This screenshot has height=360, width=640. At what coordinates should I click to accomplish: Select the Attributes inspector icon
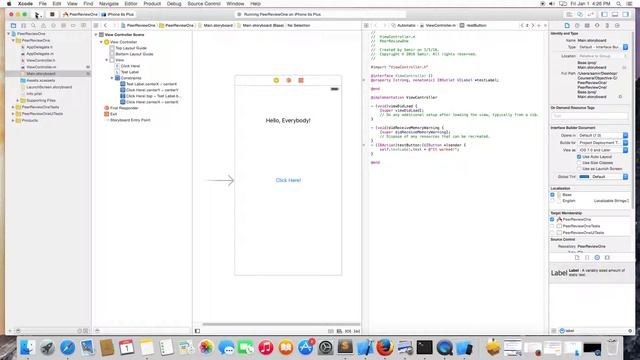(x=597, y=25)
